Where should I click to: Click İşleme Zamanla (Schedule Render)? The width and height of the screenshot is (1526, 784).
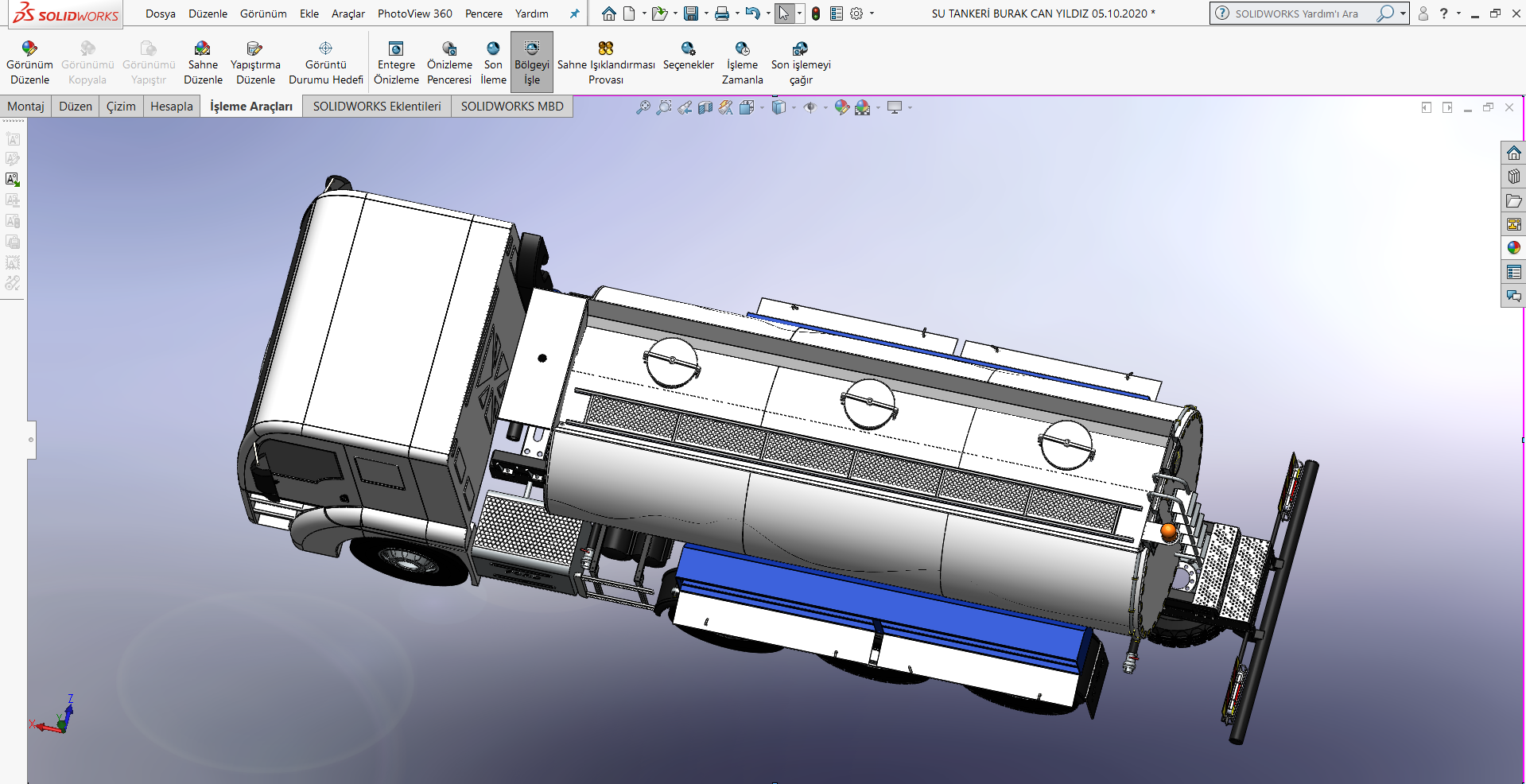tap(742, 63)
